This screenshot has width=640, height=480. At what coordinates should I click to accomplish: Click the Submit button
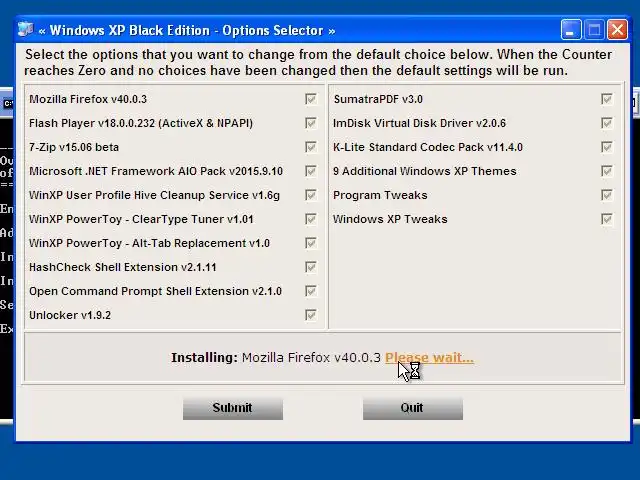click(233, 408)
